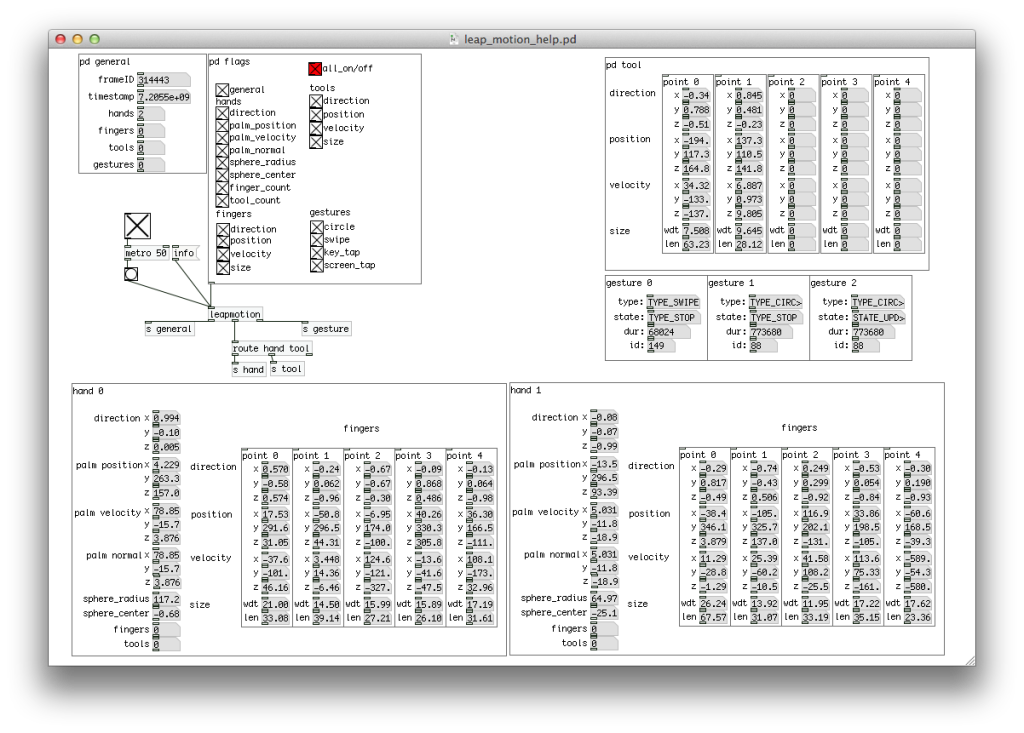The width and height of the screenshot is (1024, 733).
Task: Toggle the screen_tap gesture checkbox
Action: (318, 265)
